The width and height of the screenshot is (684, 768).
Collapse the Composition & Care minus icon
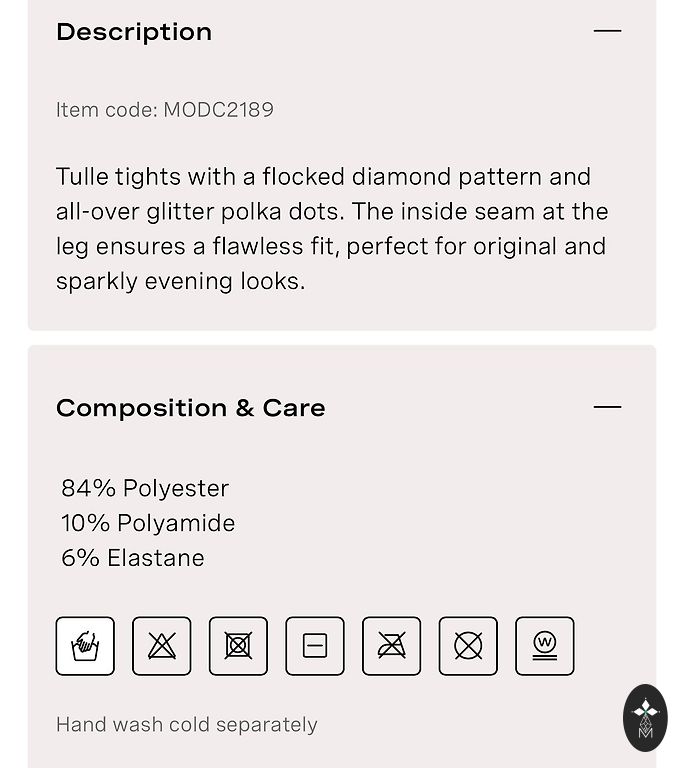[x=607, y=407]
